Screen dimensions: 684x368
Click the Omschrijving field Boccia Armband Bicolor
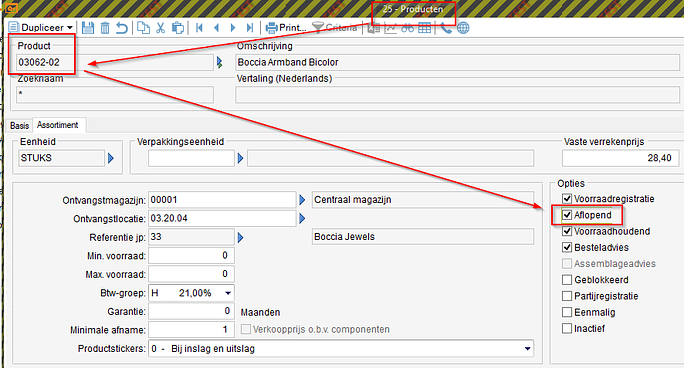[x=458, y=62]
